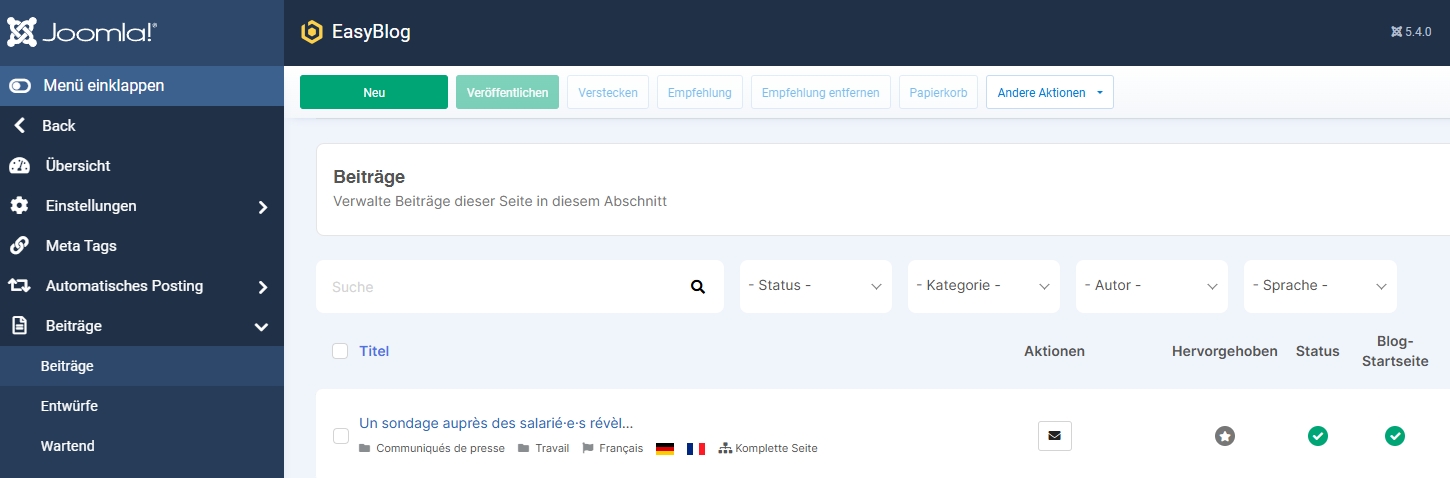Screen dimensions: 1450x478
Task: Click the EasyBlog logo icon
Action: point(312,32)
